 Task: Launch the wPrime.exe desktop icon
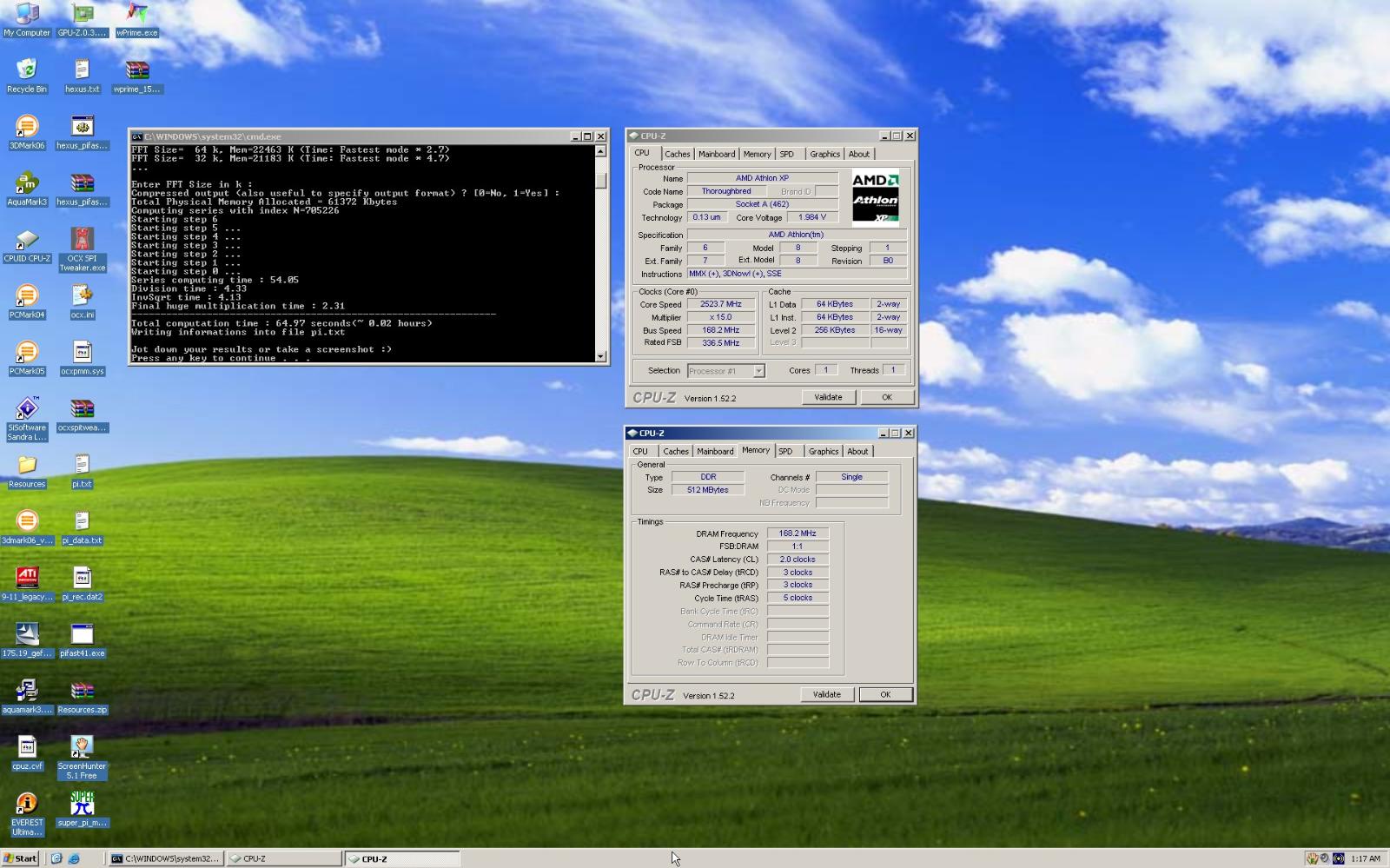tap(137, 20)
